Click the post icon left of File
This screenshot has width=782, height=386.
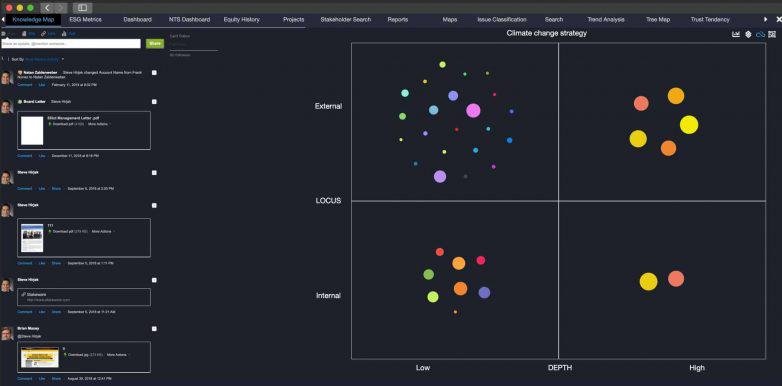click(x=4, y=33)
